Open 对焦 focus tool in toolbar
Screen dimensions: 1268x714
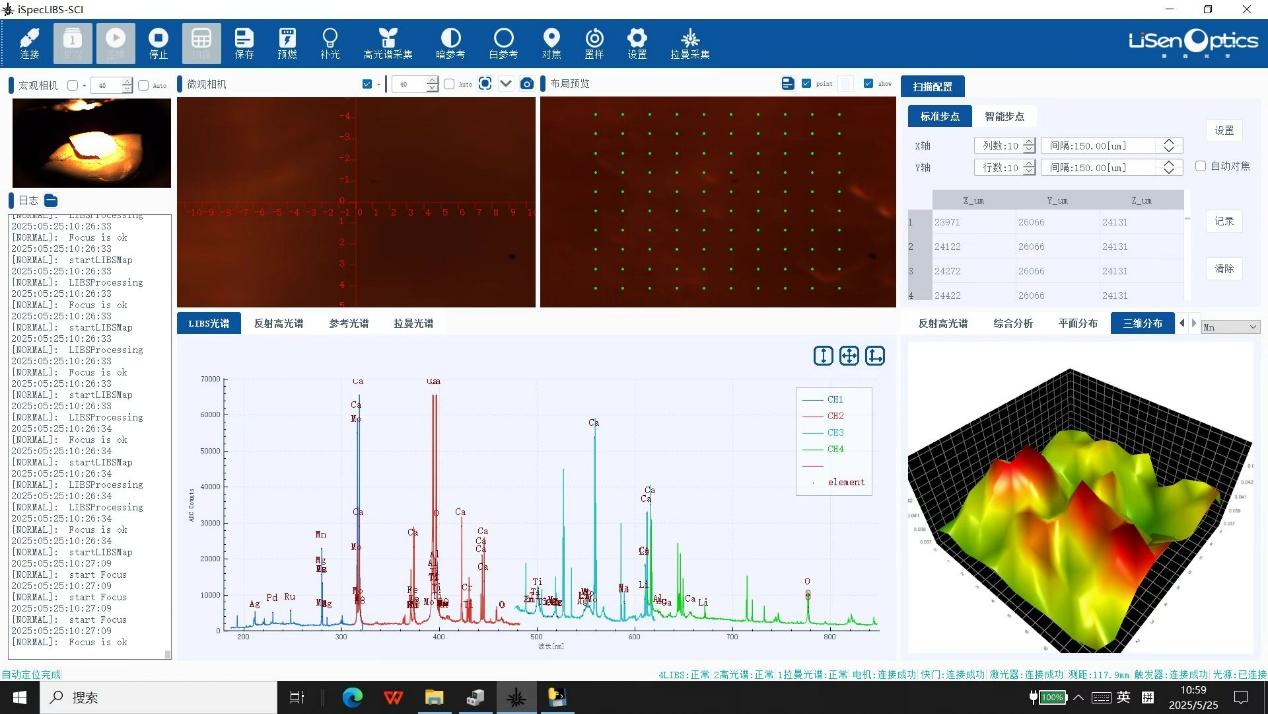[x=551, y=42]
